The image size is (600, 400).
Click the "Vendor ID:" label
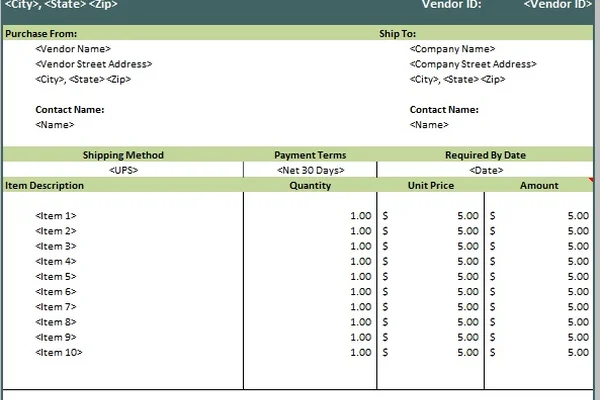pyautogui.click(x=452, y=5)
